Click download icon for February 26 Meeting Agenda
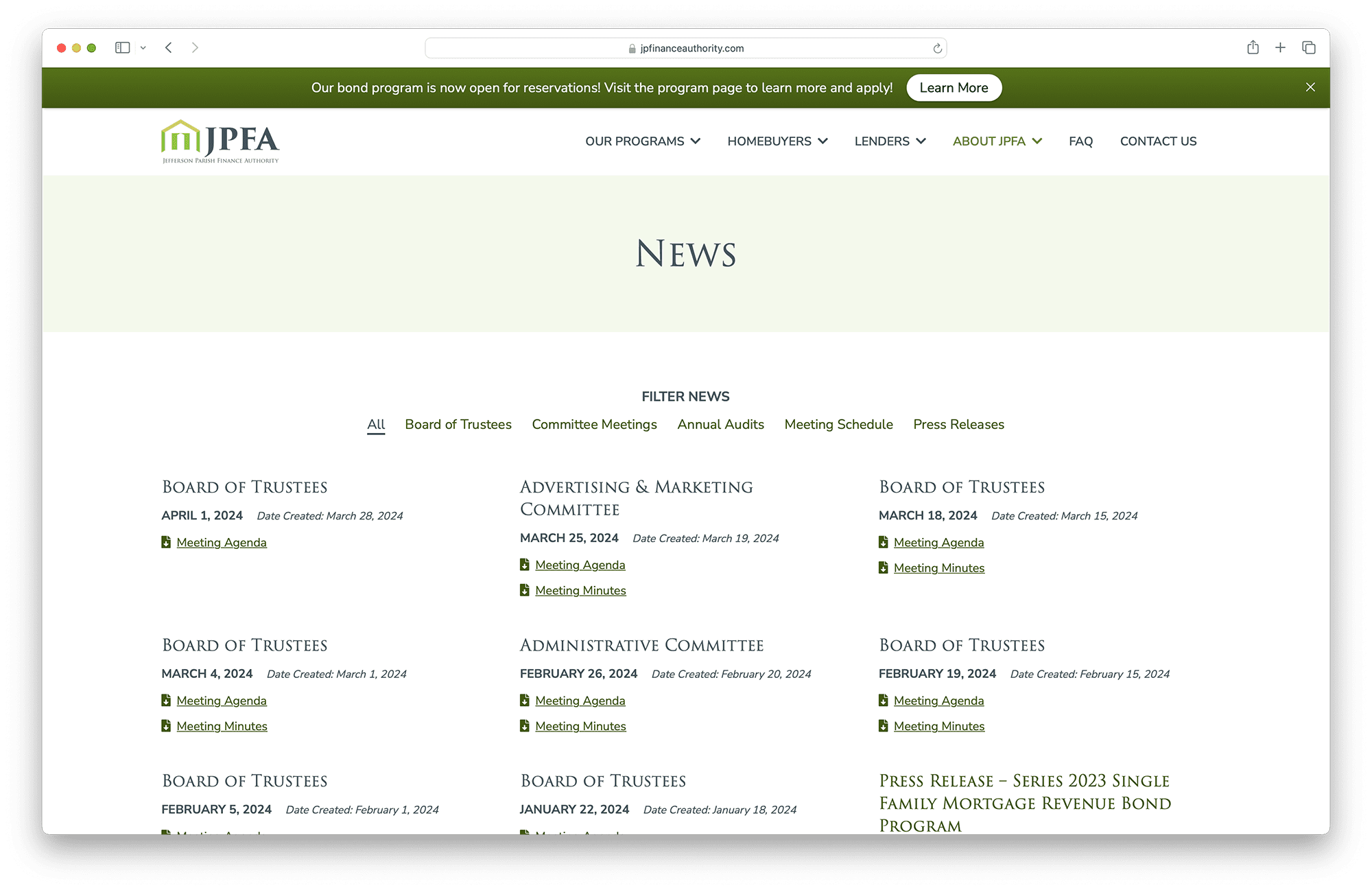 [525, 701]
